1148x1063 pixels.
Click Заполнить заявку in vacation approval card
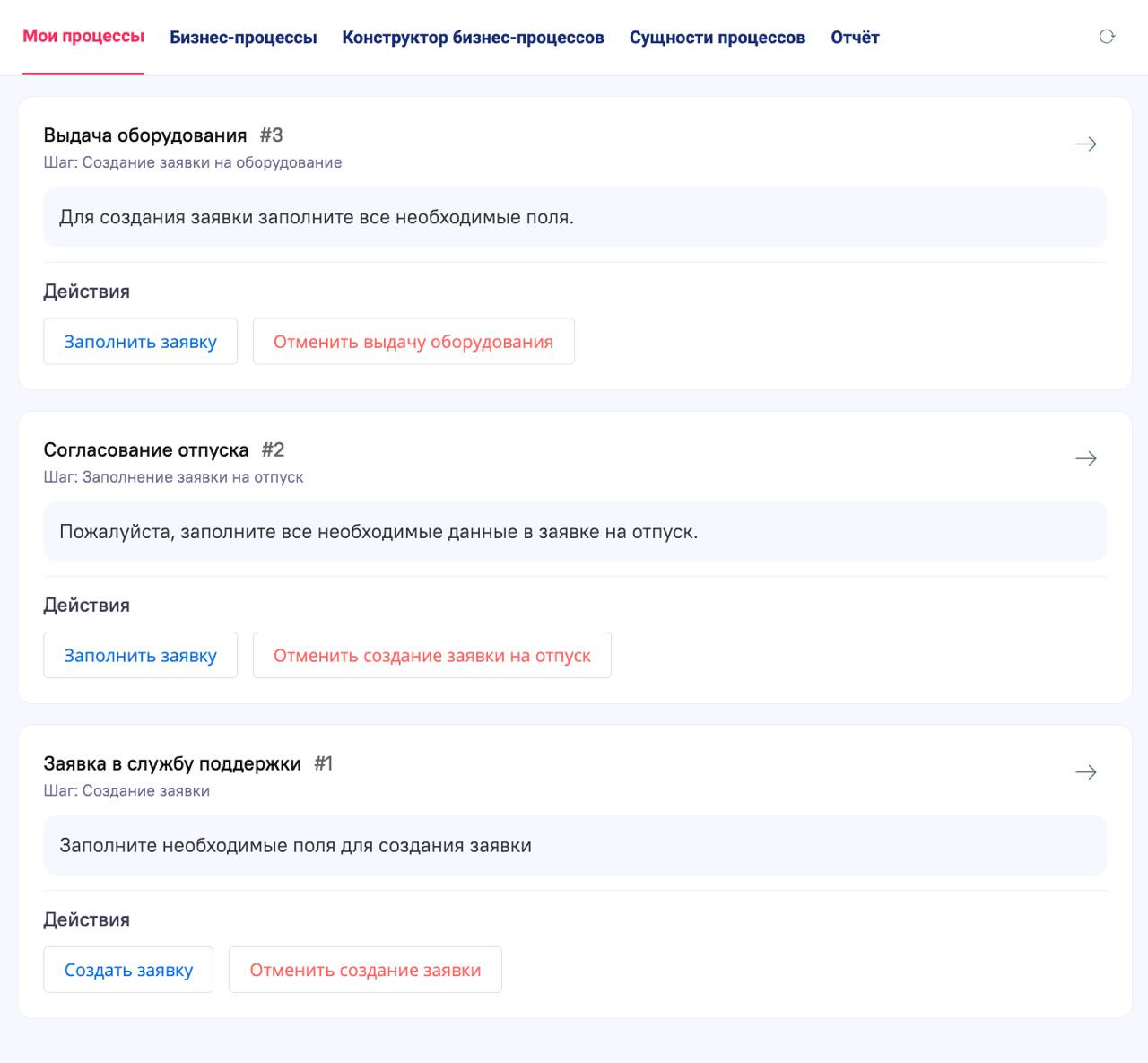coord(140,655)
